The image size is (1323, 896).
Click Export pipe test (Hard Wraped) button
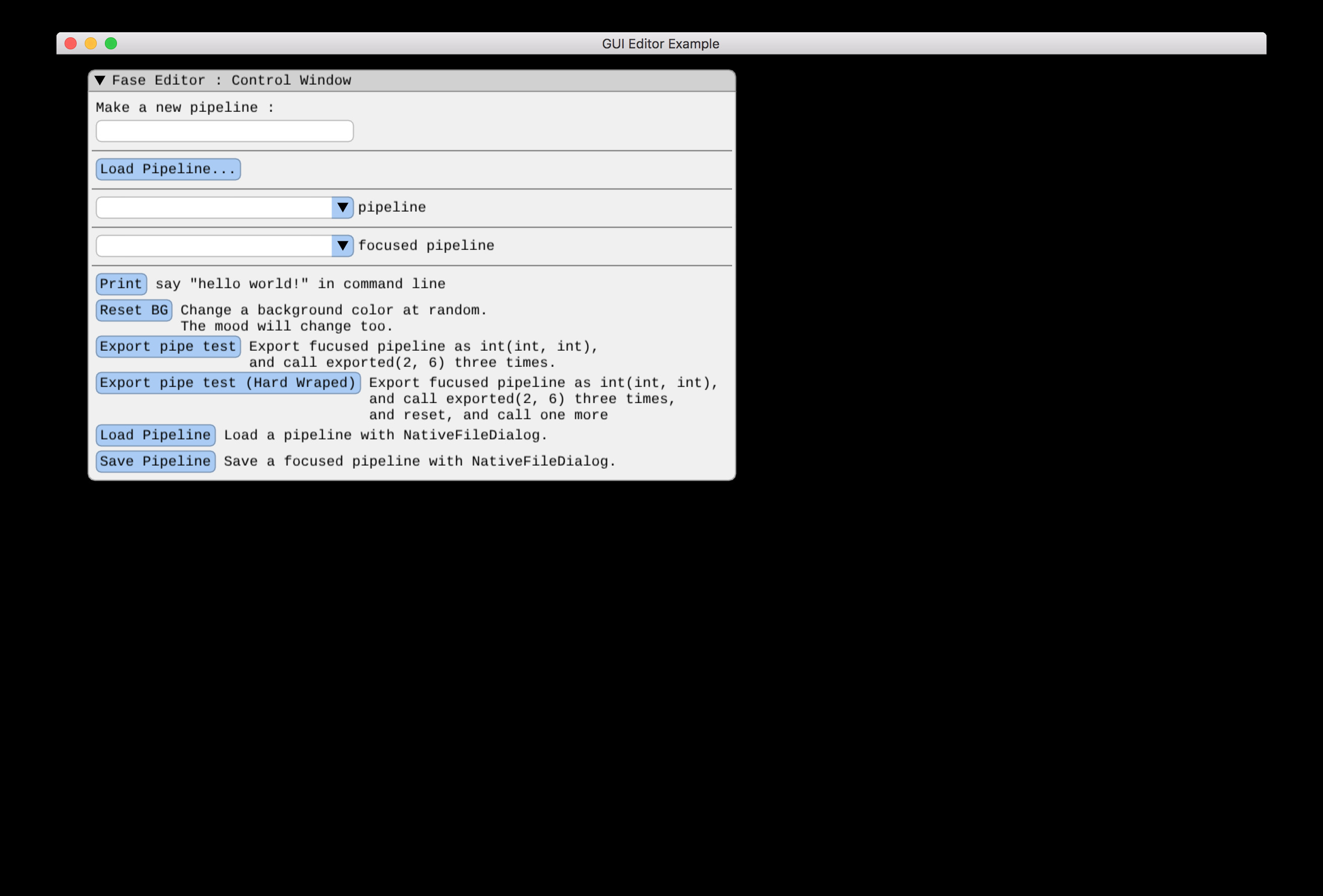[x=228, y=383]
